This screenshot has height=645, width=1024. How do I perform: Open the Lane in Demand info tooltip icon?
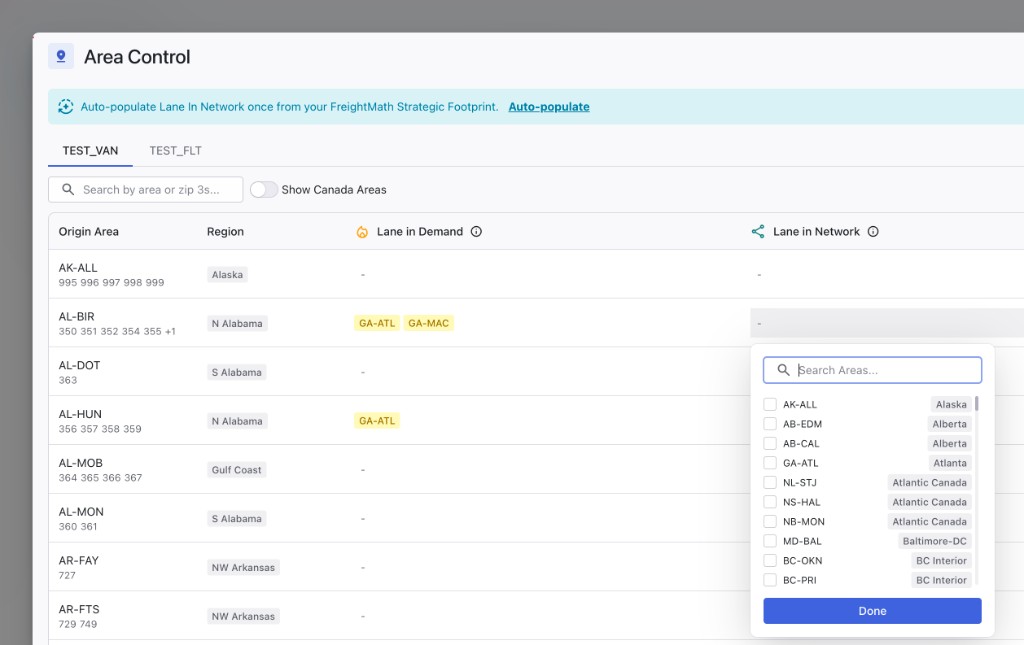[x=476, y=232]
